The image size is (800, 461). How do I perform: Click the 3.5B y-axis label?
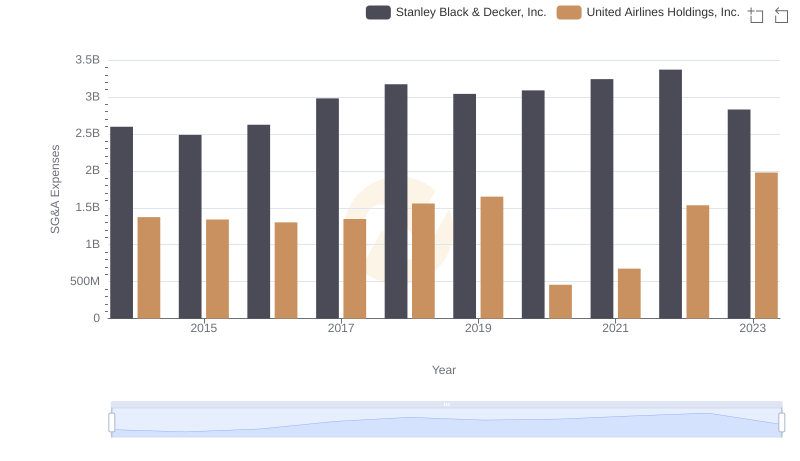(88, 60)
